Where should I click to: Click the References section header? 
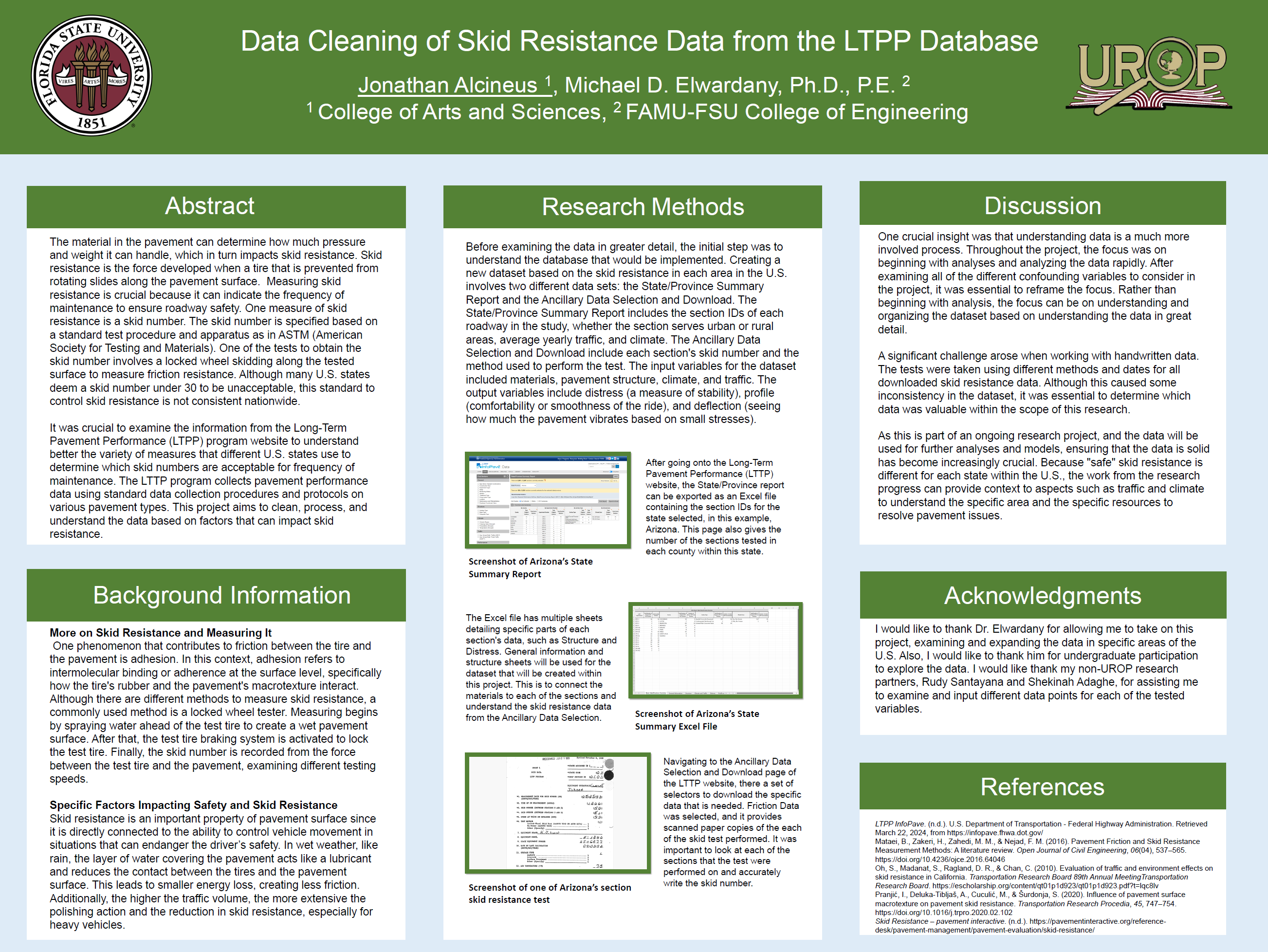coord(1042,787)
